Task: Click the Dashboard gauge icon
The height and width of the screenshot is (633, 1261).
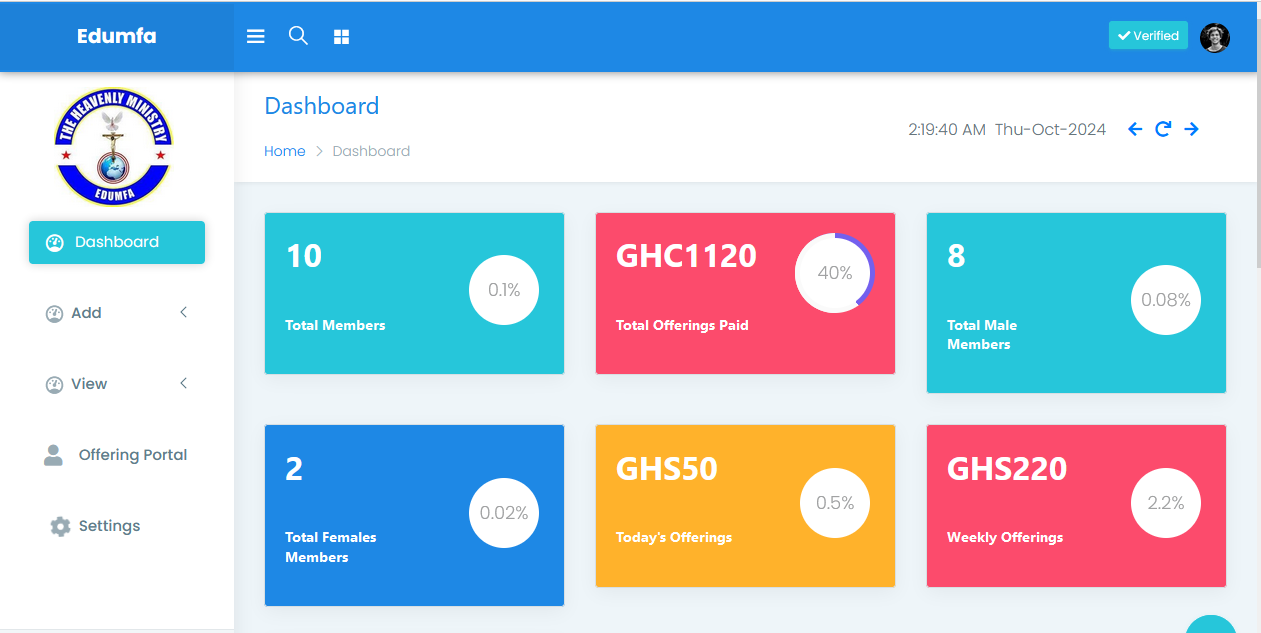Action: (x=55, y=242)
